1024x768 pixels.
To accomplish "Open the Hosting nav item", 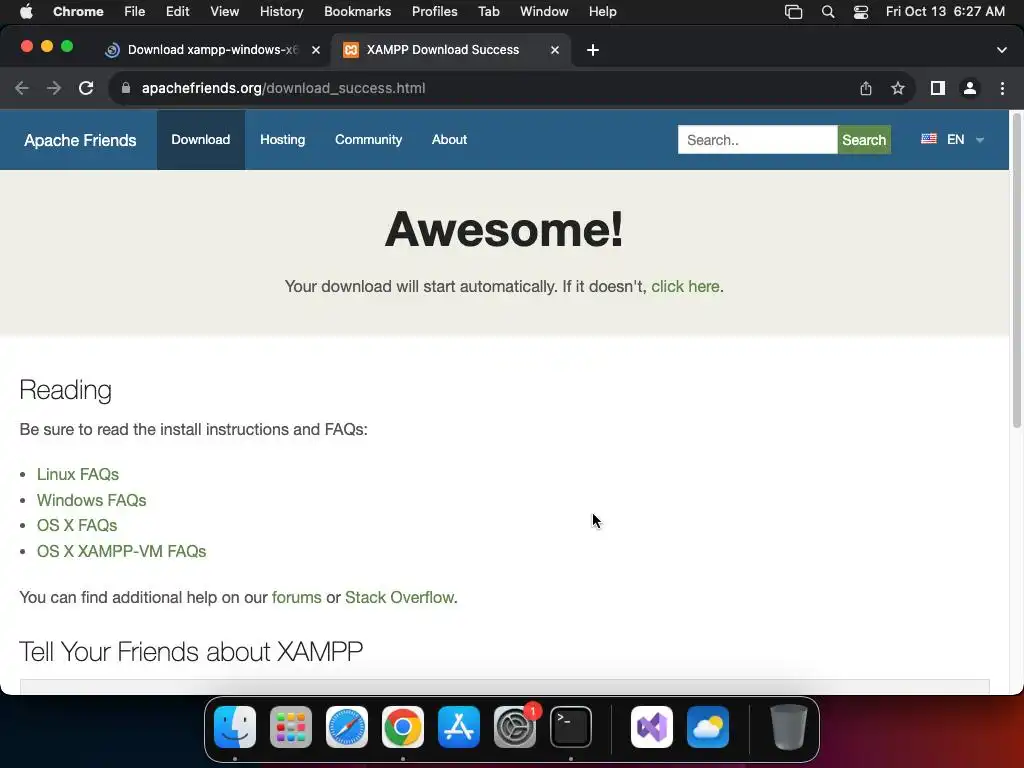I will point(283,140).
